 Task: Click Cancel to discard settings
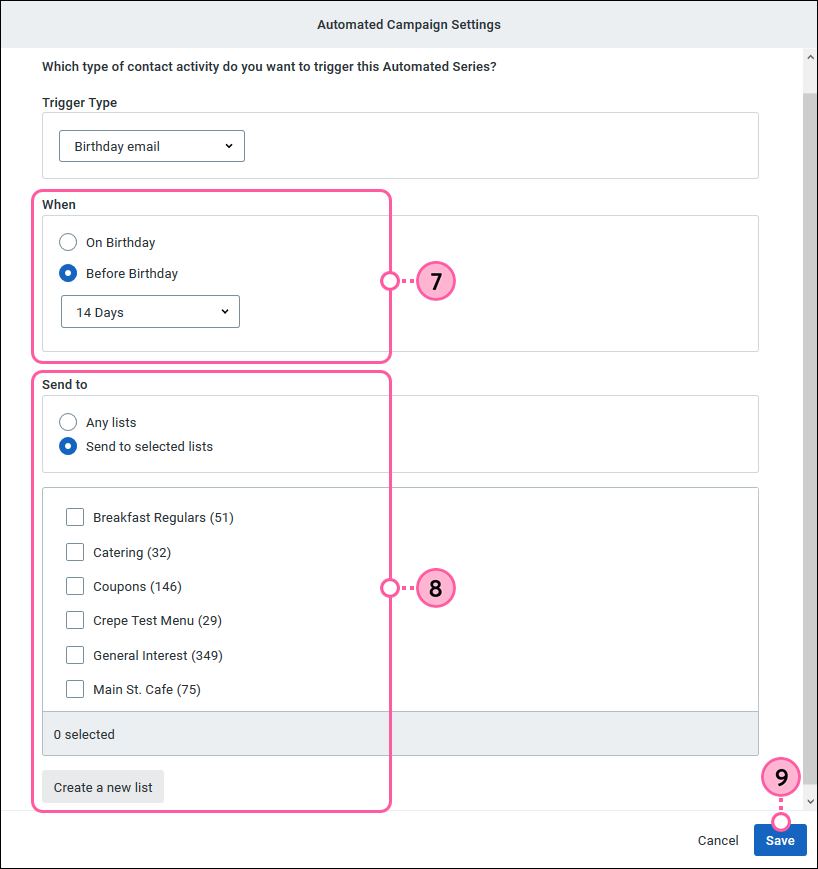718,841
